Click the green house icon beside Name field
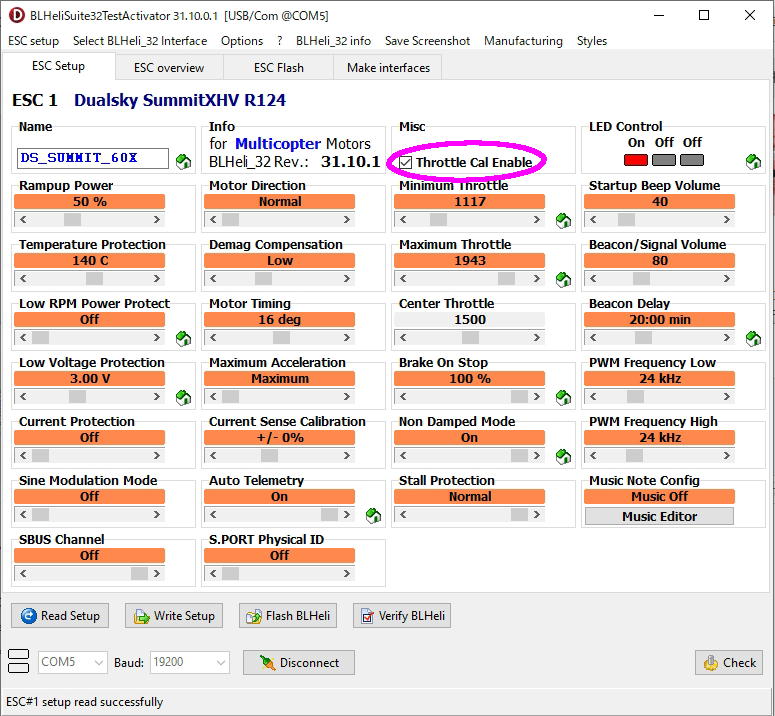 click(x=183, y=161)
